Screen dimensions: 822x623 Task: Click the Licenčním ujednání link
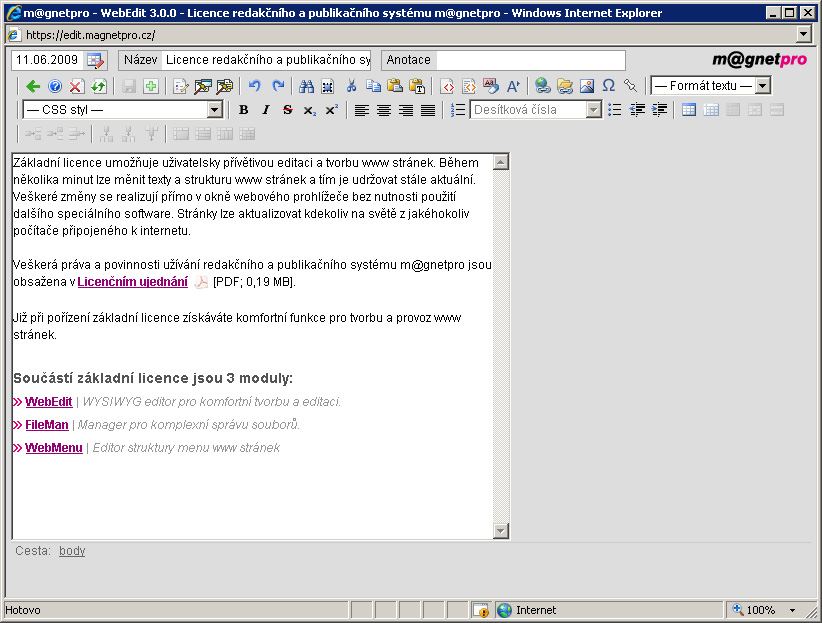(132, 282)
